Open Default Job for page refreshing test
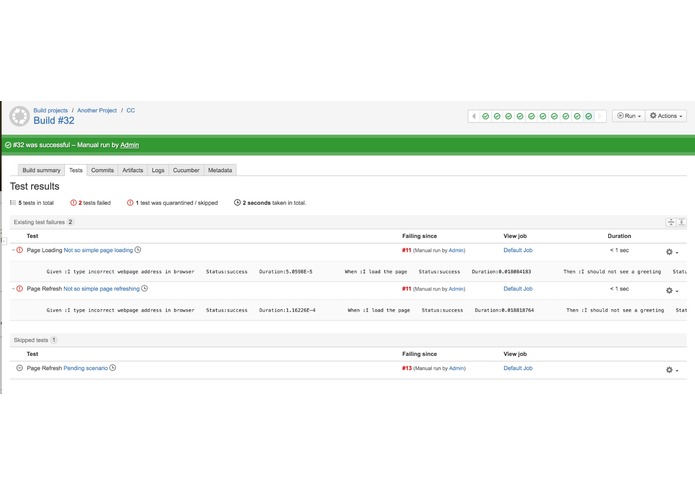Viewport: 695px width, 494px height. click(x=518, y=289)
